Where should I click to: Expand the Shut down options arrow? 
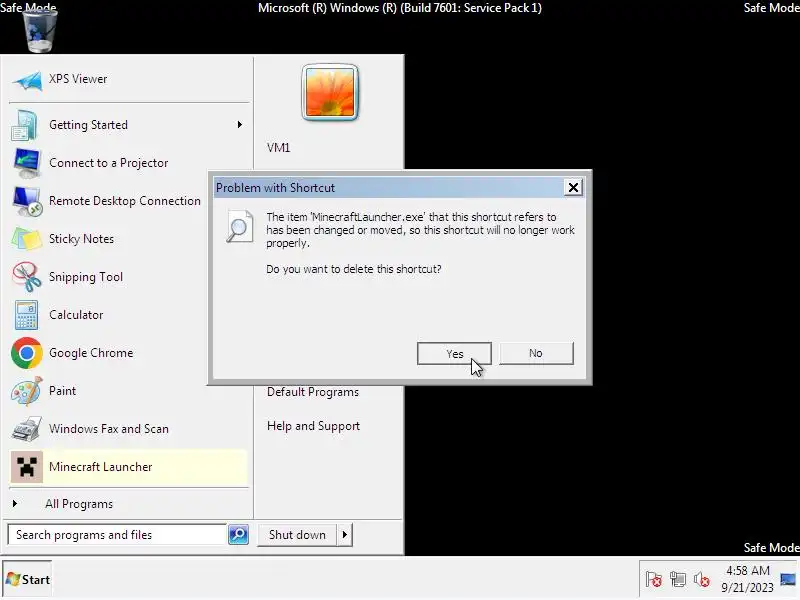pos(345,535)
